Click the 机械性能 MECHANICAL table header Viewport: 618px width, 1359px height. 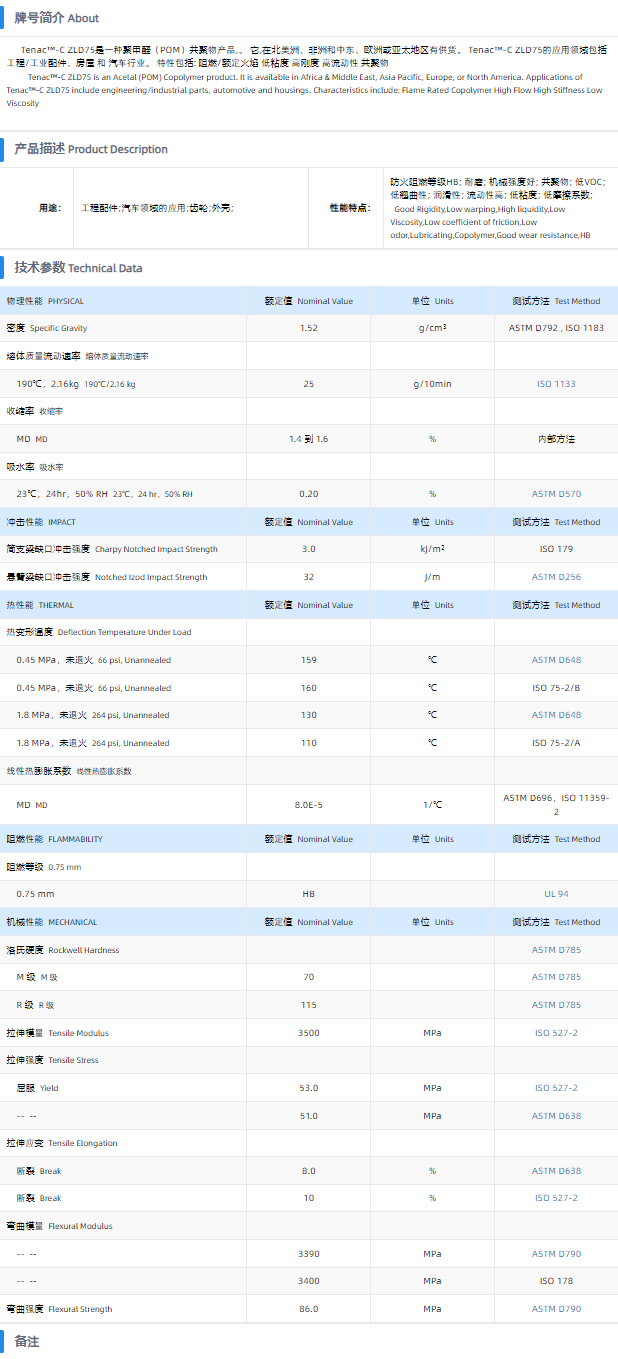coord(52,922)
